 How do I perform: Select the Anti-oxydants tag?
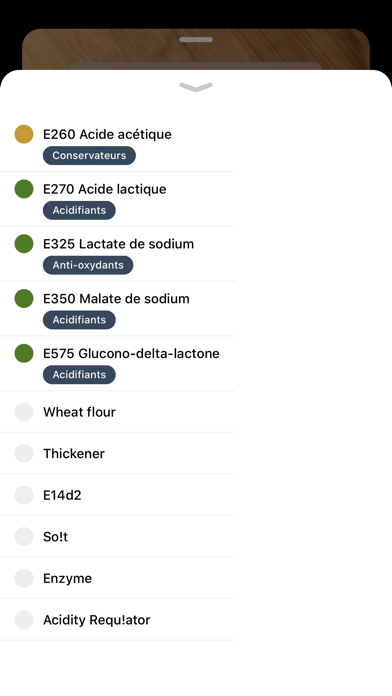pos(88,265)
